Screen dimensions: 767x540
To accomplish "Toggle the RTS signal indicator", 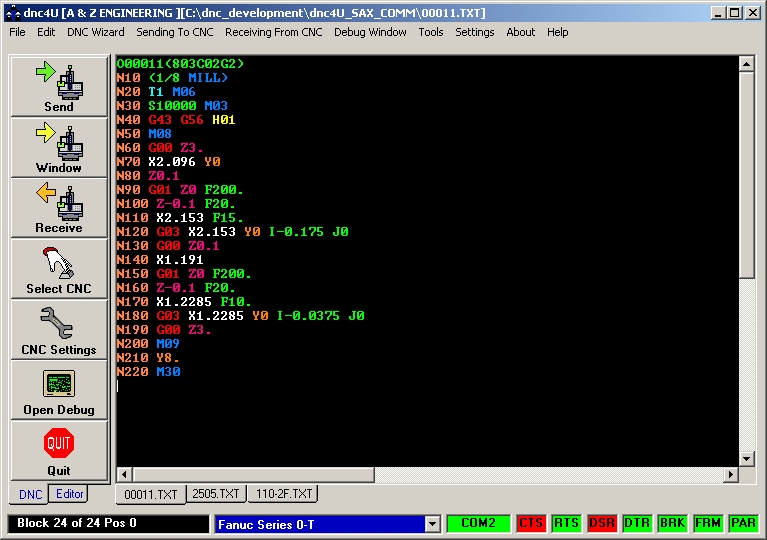I will pyautogui.click(x=566, y=523).
